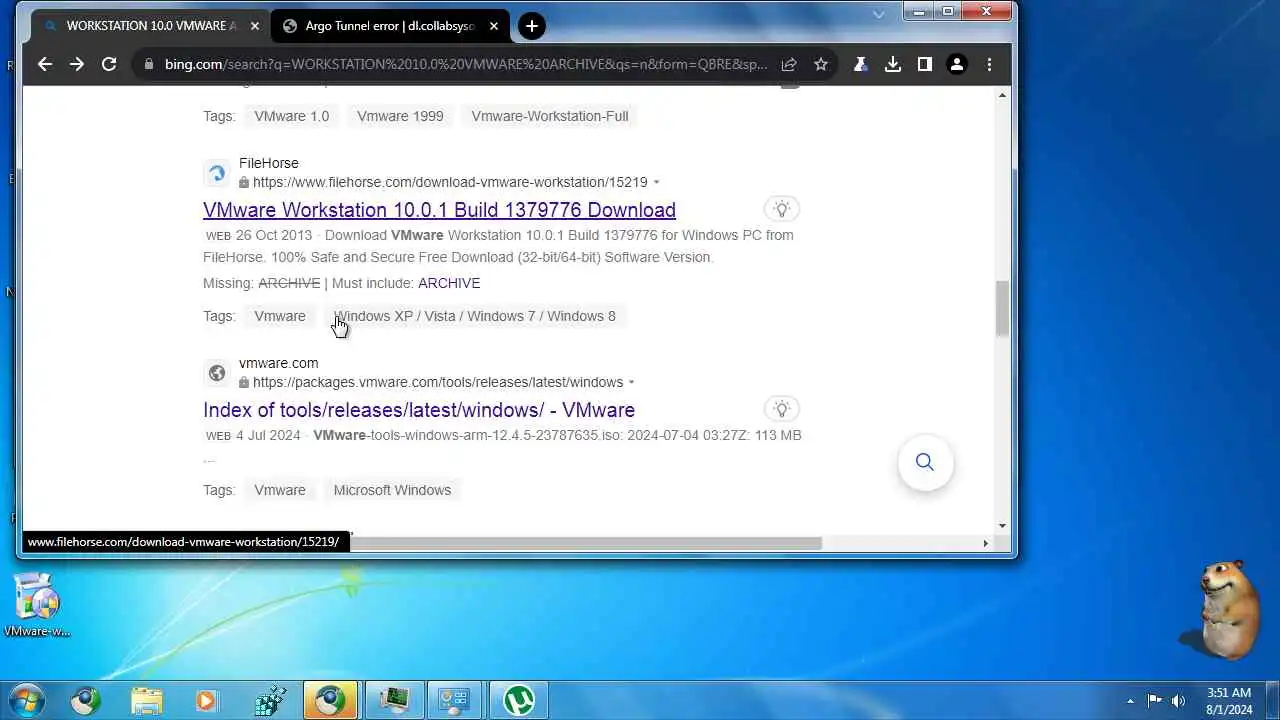
Task: Bookmark this page with the star icon
Action: (821, 64)
